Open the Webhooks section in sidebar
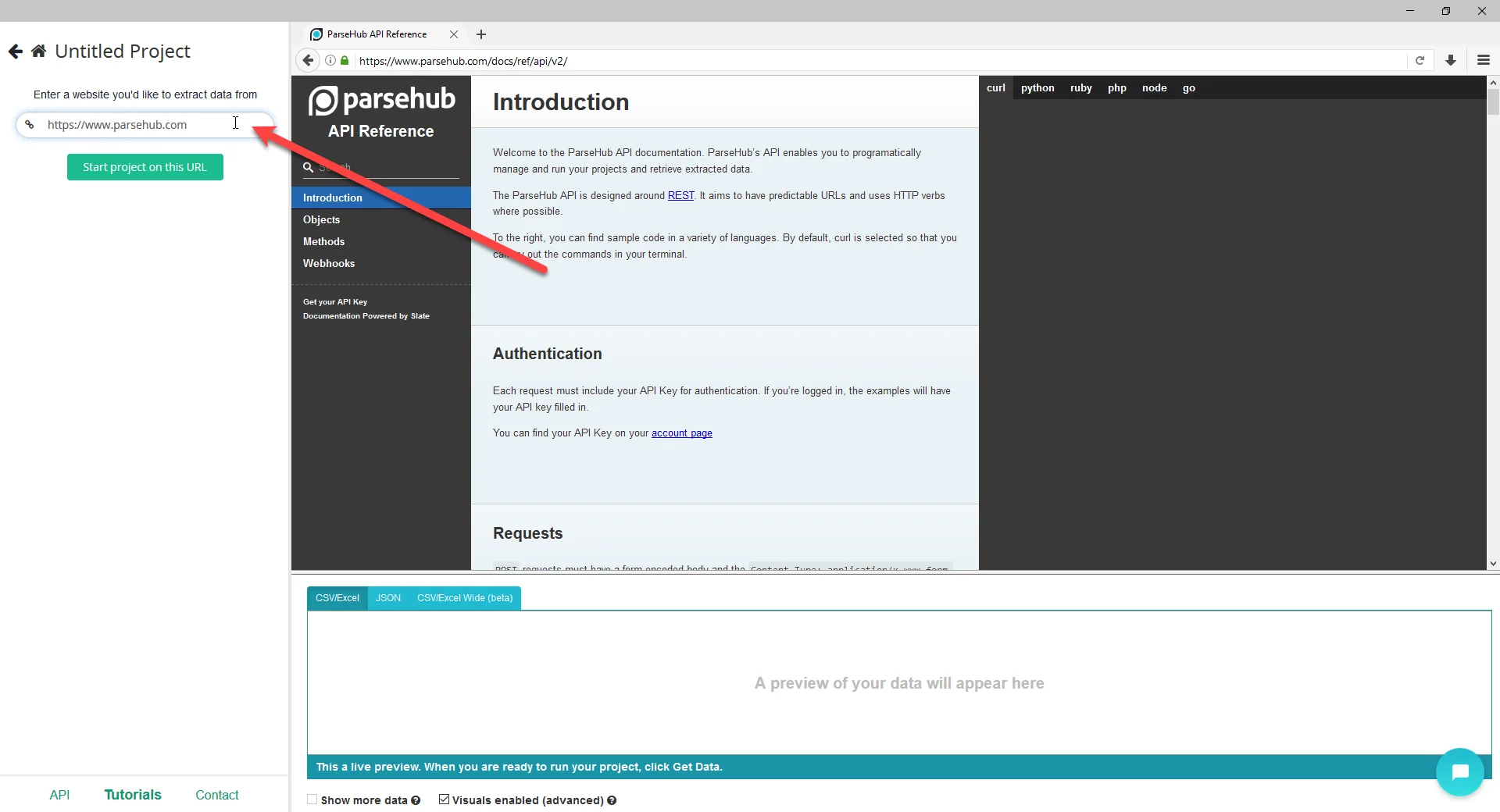Screen dimensions: 1500x812 click(381, 263)
